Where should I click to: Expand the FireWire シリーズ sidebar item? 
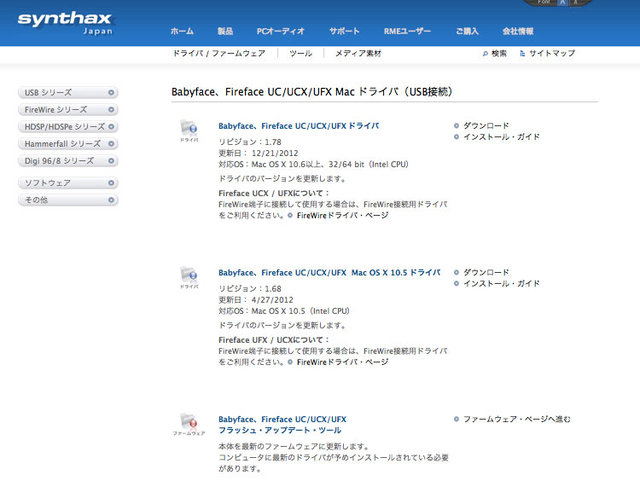(x=68, y=110)
